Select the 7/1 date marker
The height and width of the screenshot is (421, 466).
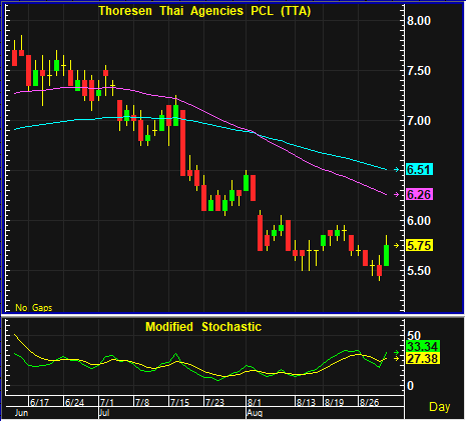(107, 402)
